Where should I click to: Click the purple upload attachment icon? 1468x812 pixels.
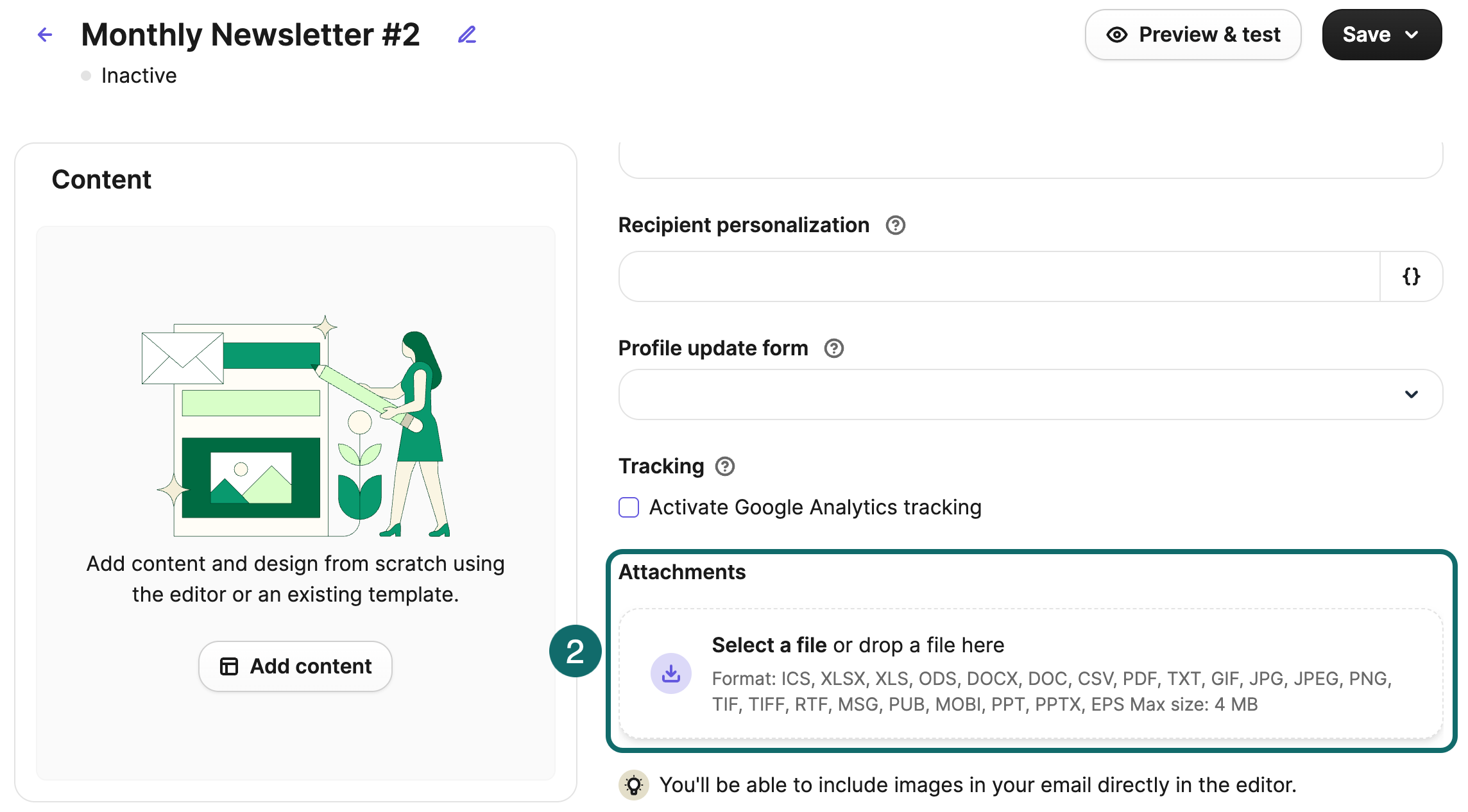click(x=671, y=673)
